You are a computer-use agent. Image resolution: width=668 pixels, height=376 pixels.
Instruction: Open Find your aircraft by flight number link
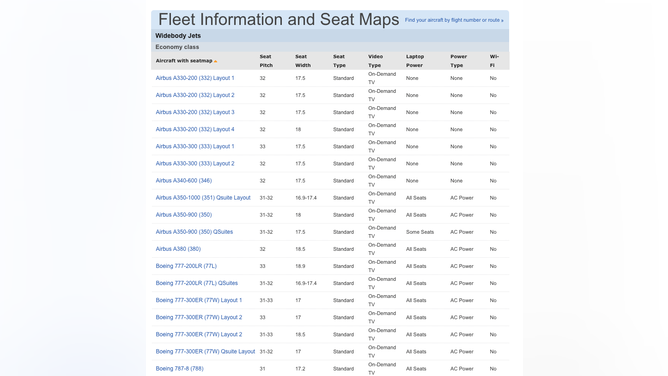click(x=454, y=20)
